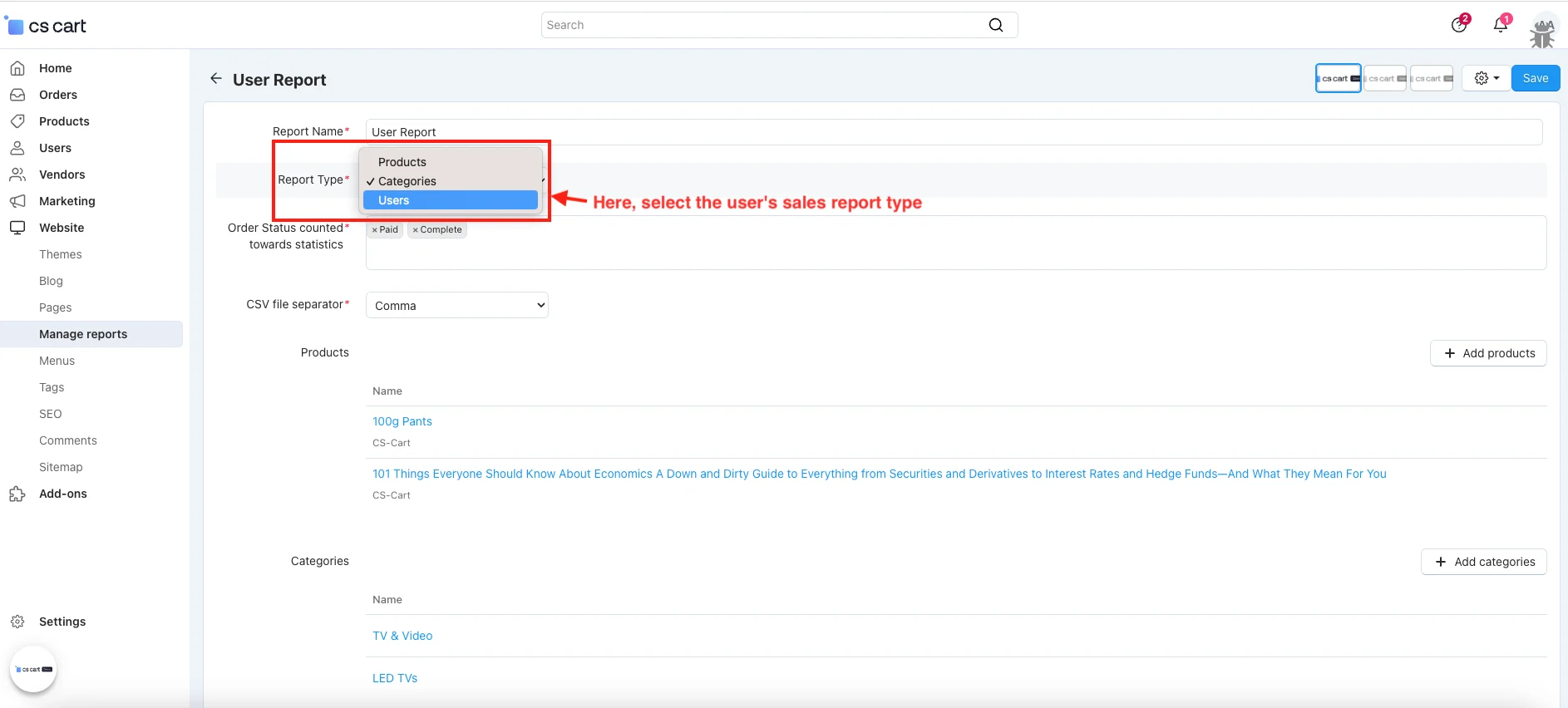Open Manage reports in sidebar
Screen dimensions: 1568x708
83,334
